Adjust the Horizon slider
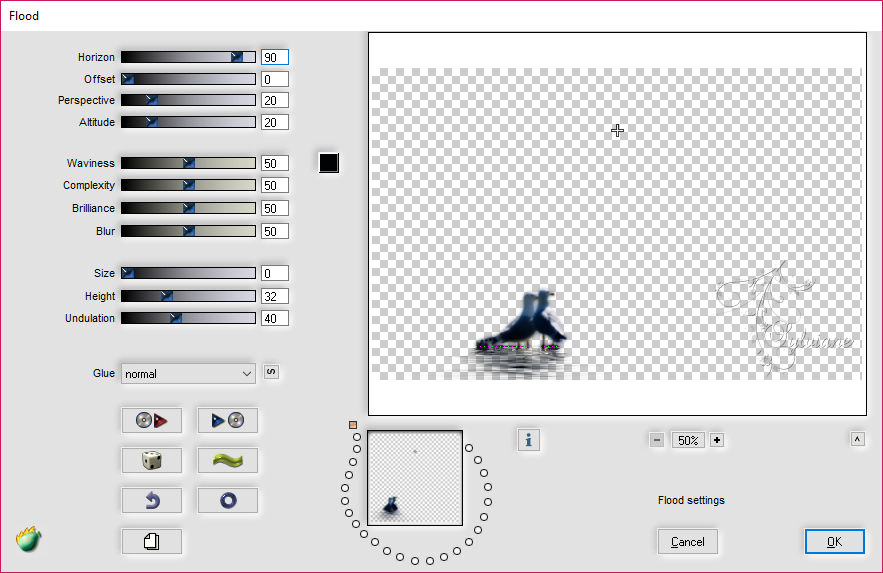This screenshot has height=573, width=883. pyautogui.click(x=188, y=57)
